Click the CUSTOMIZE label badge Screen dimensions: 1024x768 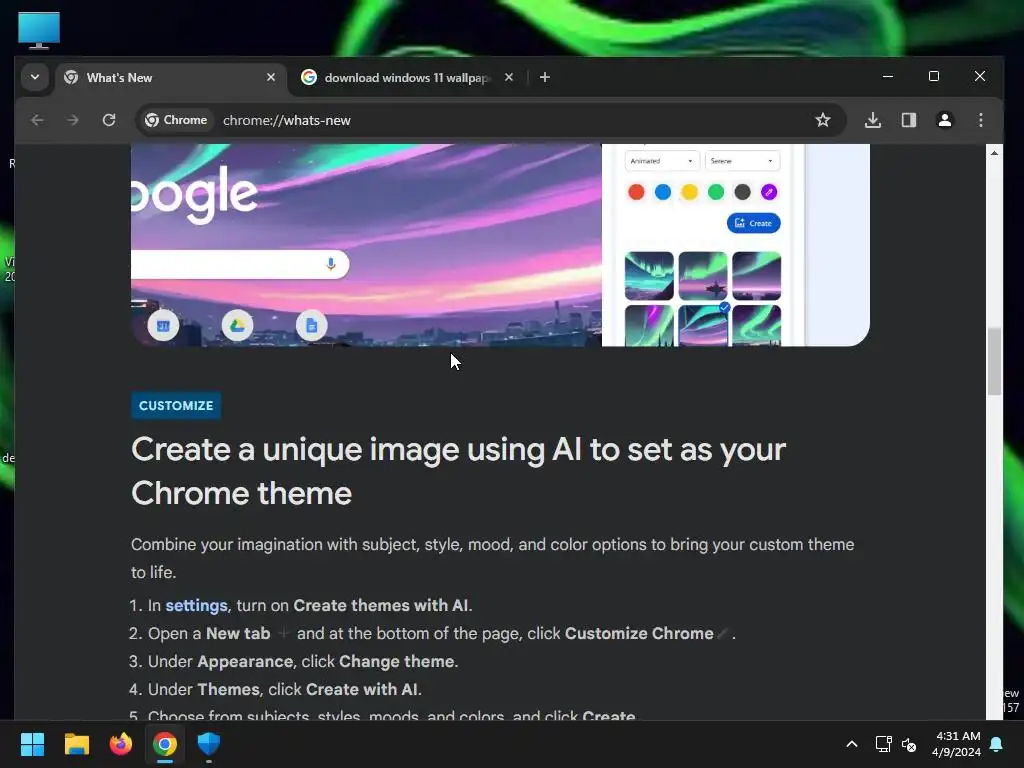[x=176, y=406]
